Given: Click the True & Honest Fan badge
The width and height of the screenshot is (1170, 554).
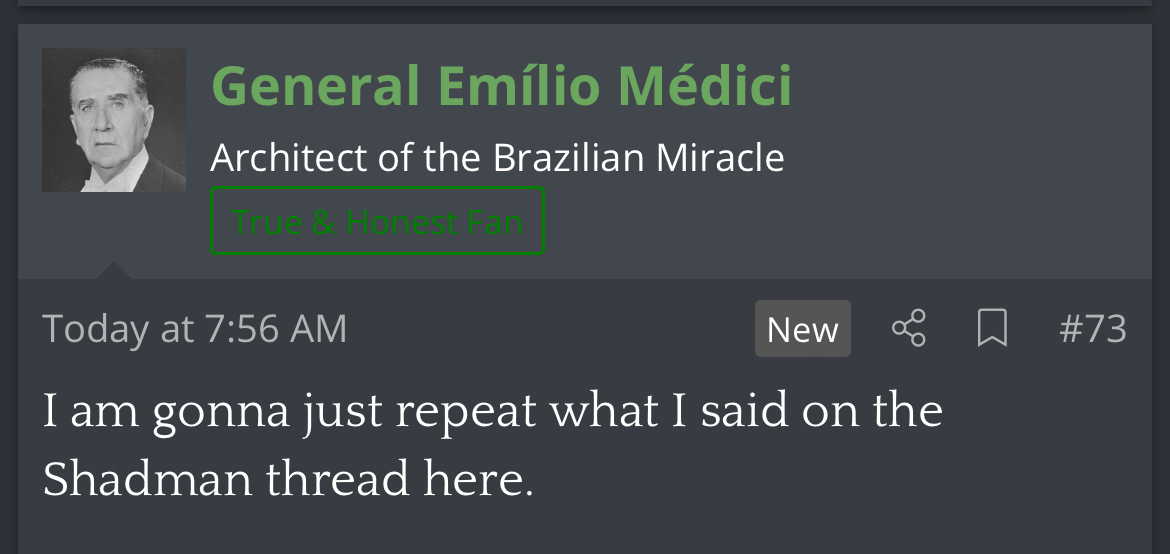Looking at the screenshot, I should [377, 221].
